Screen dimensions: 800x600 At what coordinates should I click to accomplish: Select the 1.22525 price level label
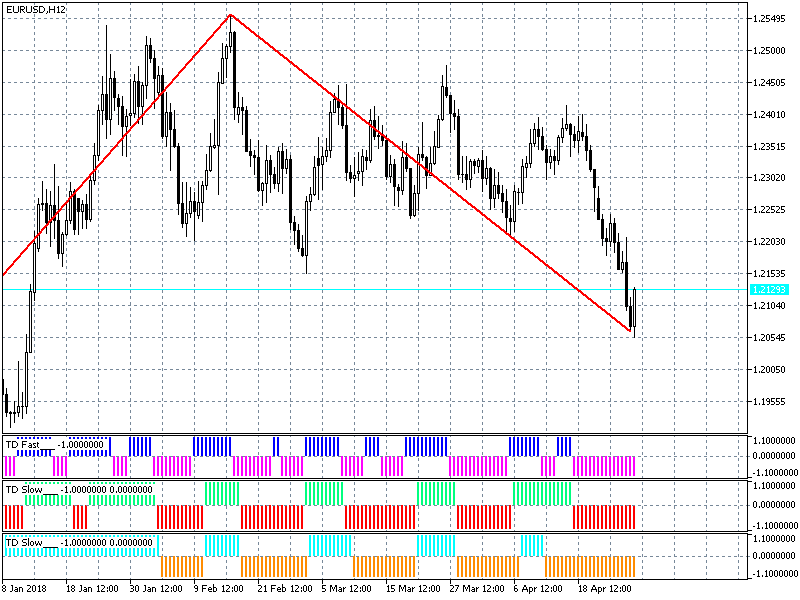point(769,210)
